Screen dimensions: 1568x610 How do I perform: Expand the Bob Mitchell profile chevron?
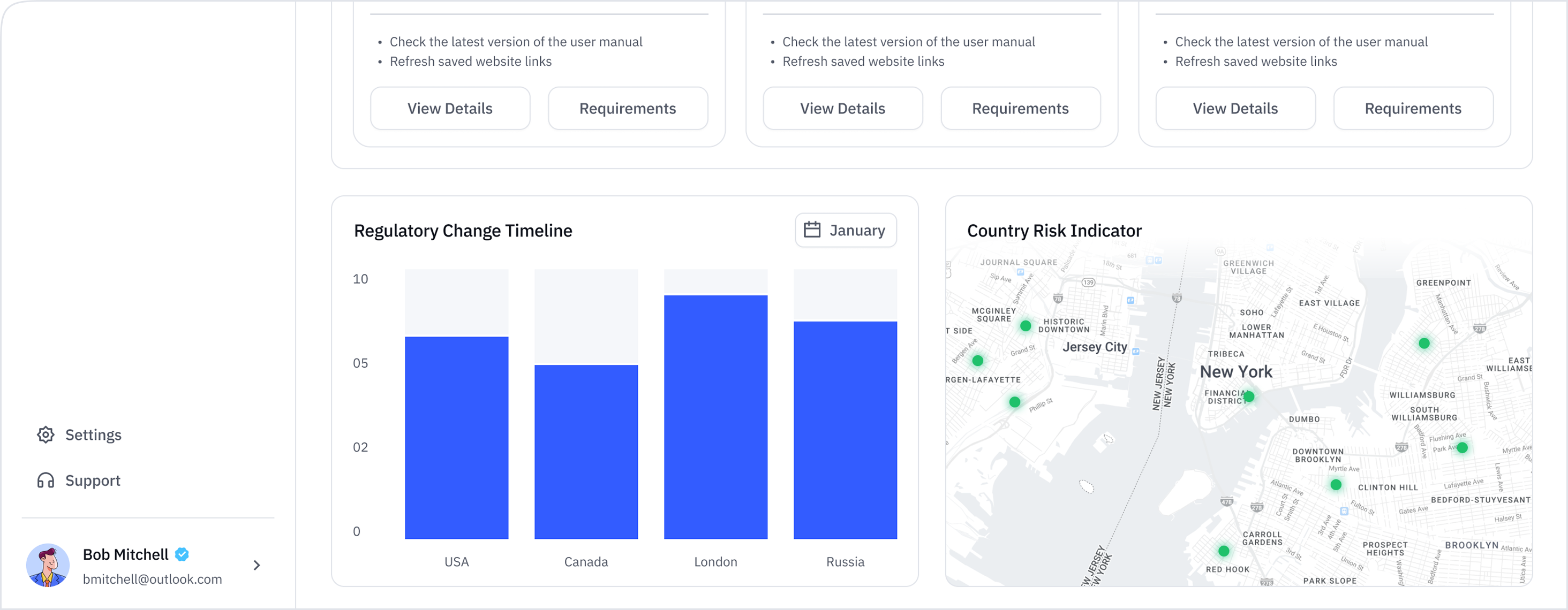(257, 565)
